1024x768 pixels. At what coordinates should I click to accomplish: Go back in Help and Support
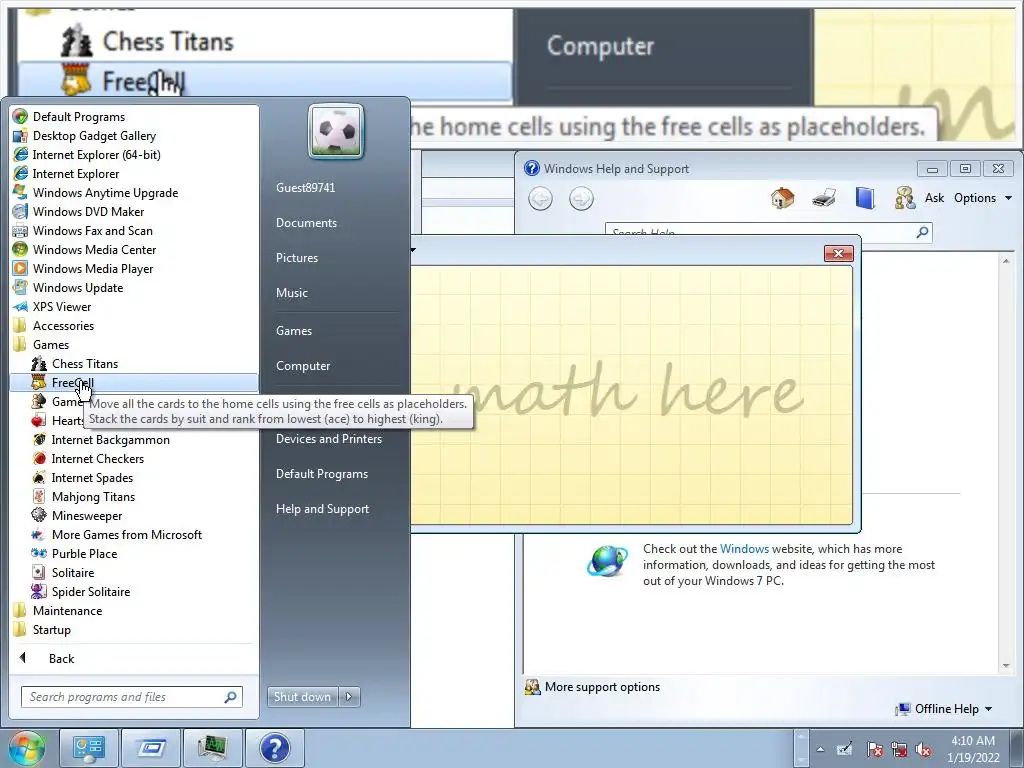coord(540,199)
